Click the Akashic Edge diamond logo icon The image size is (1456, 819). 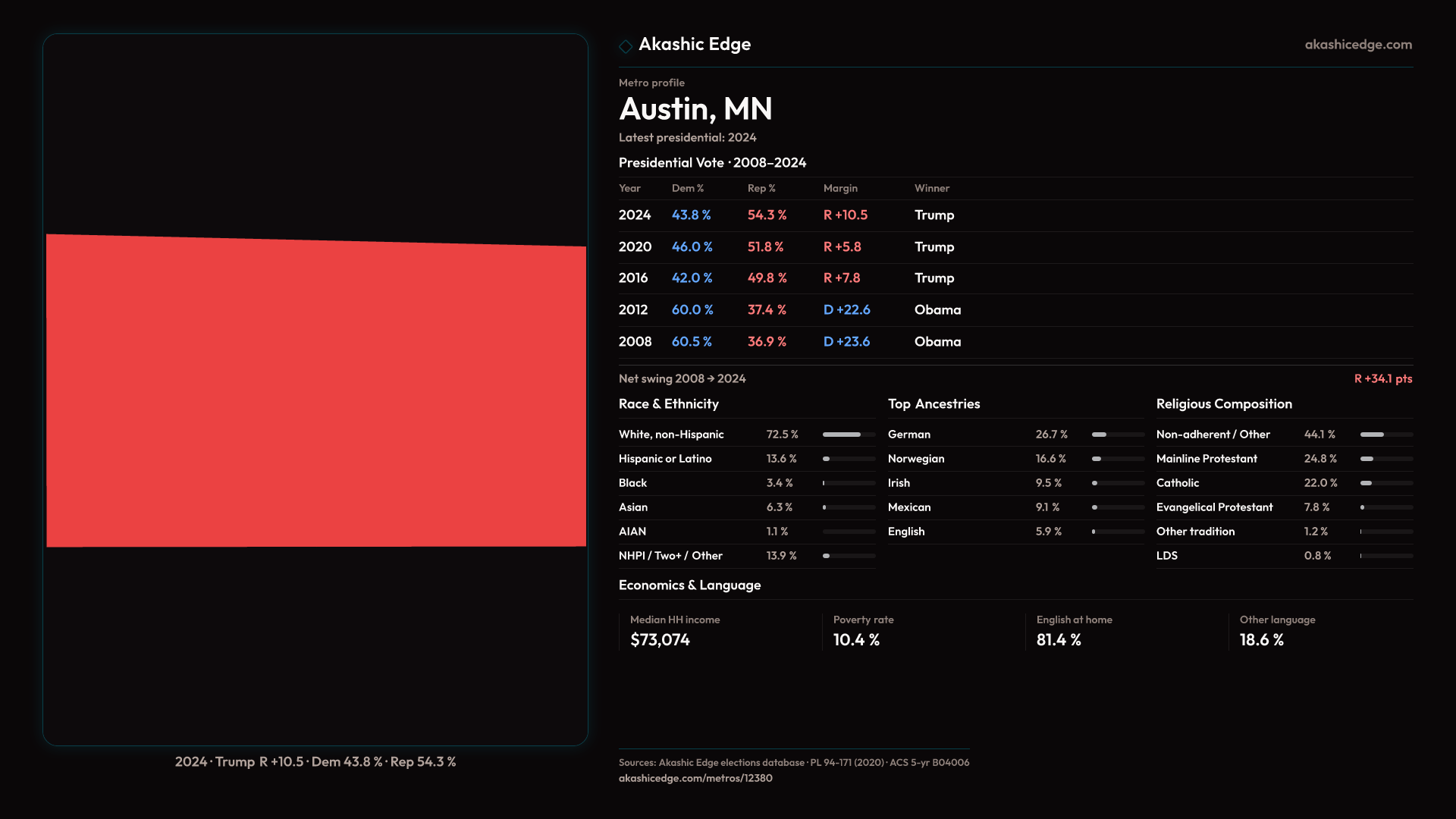click(626, 46)
